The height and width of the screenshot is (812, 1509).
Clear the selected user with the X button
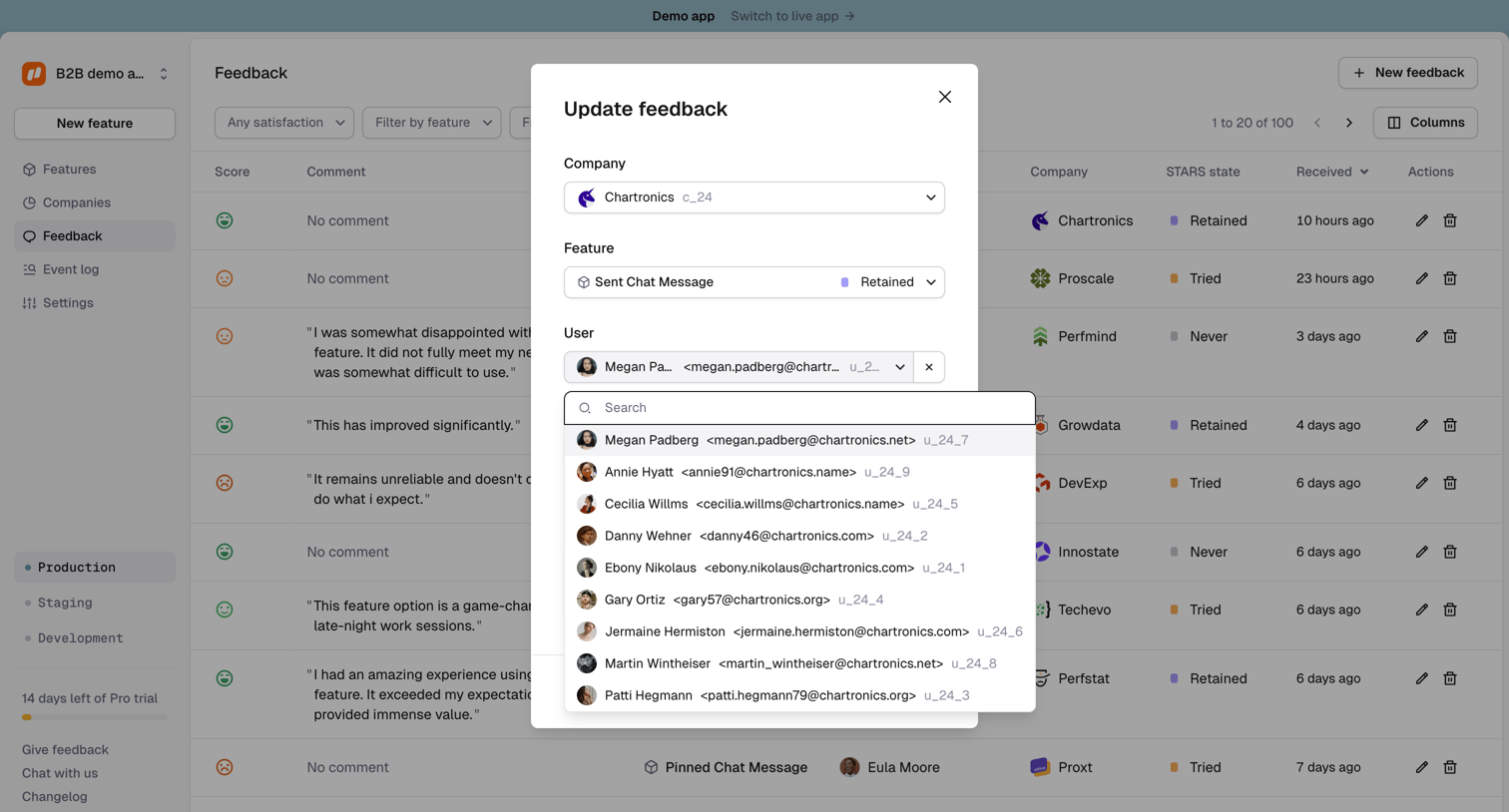pyautogui.click(x=929, y=367)
